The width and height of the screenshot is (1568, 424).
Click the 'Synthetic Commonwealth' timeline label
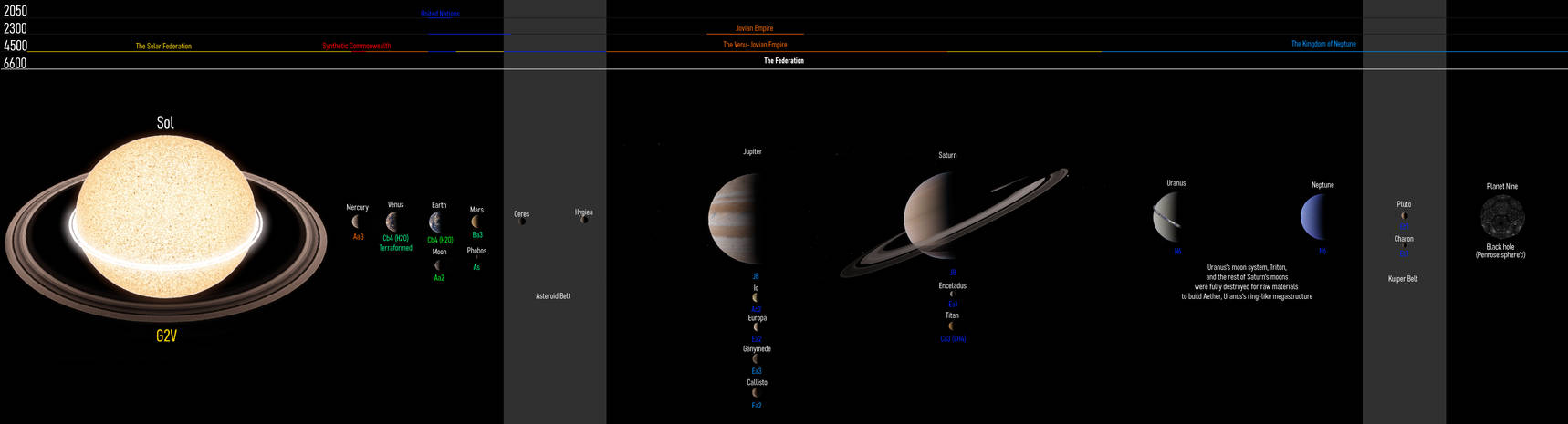click(357, 46)
